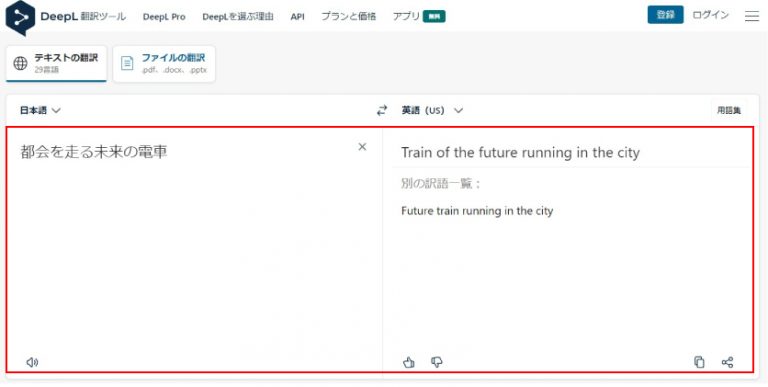Select alternative 'Future train running in the city'

coord(477,211)
